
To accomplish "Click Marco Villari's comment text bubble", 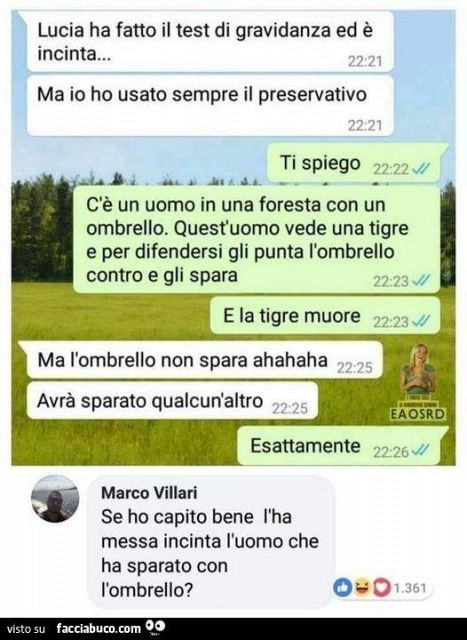I will pyautogui.click(x=211, y=541).
